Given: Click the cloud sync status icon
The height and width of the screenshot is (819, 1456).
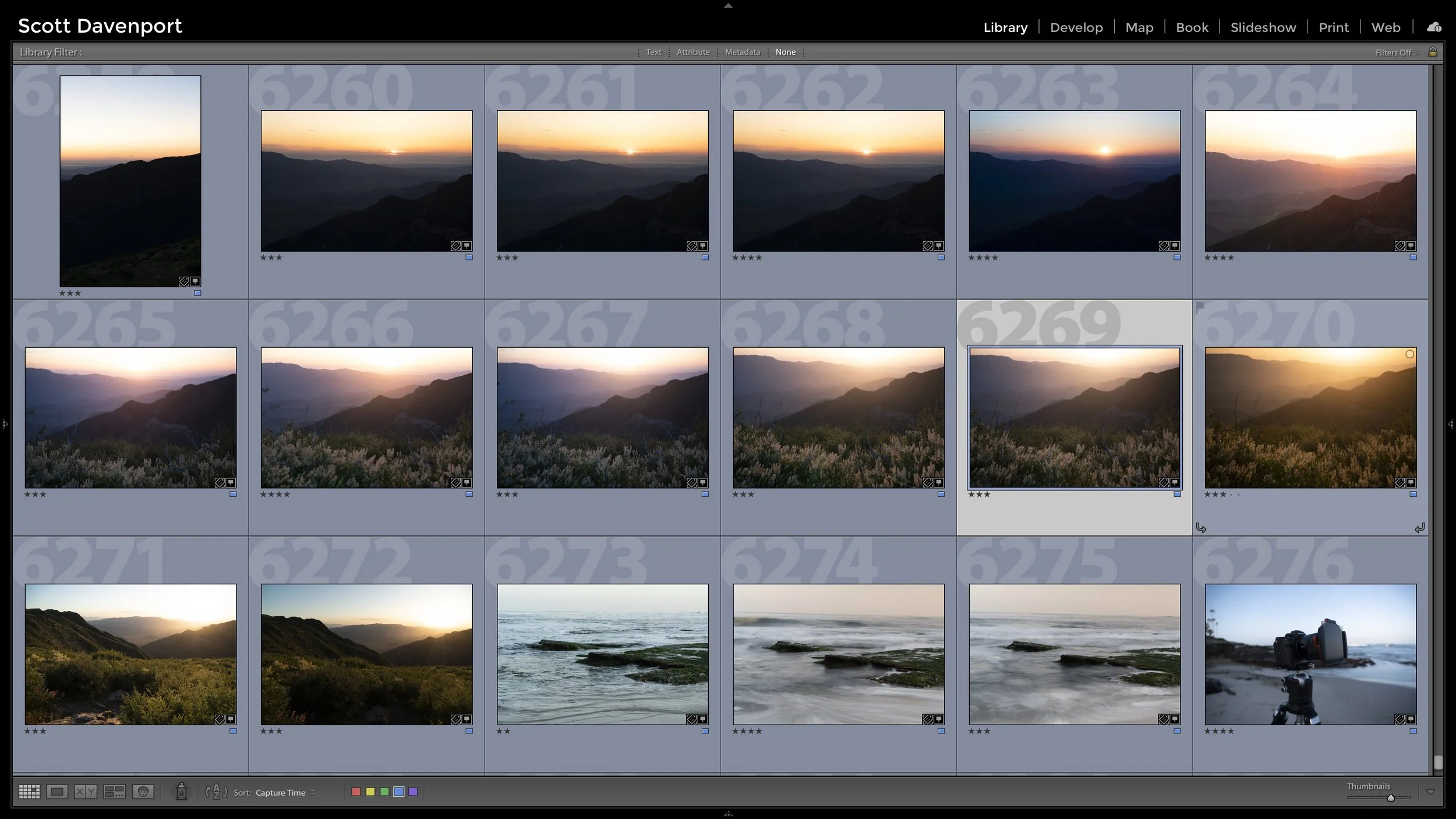Looking at the screenshot, I should click(1434, 27).
